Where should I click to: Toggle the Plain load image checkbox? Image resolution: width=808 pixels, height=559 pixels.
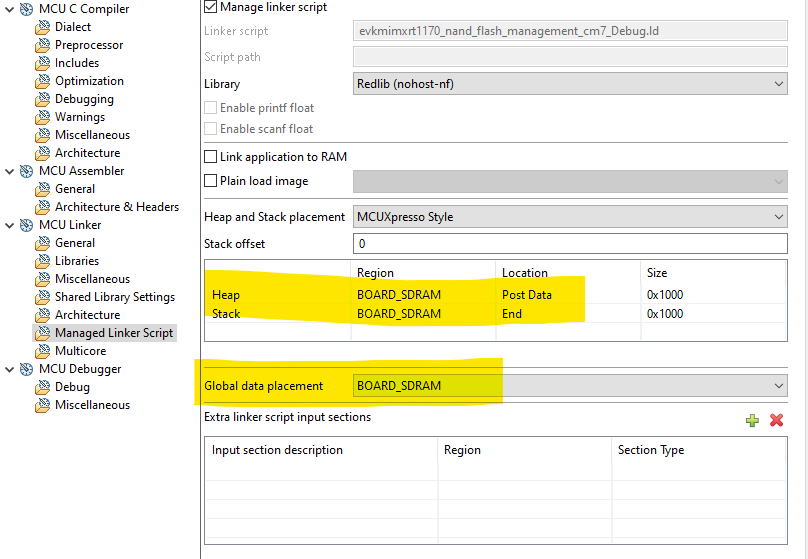[211, 181]
